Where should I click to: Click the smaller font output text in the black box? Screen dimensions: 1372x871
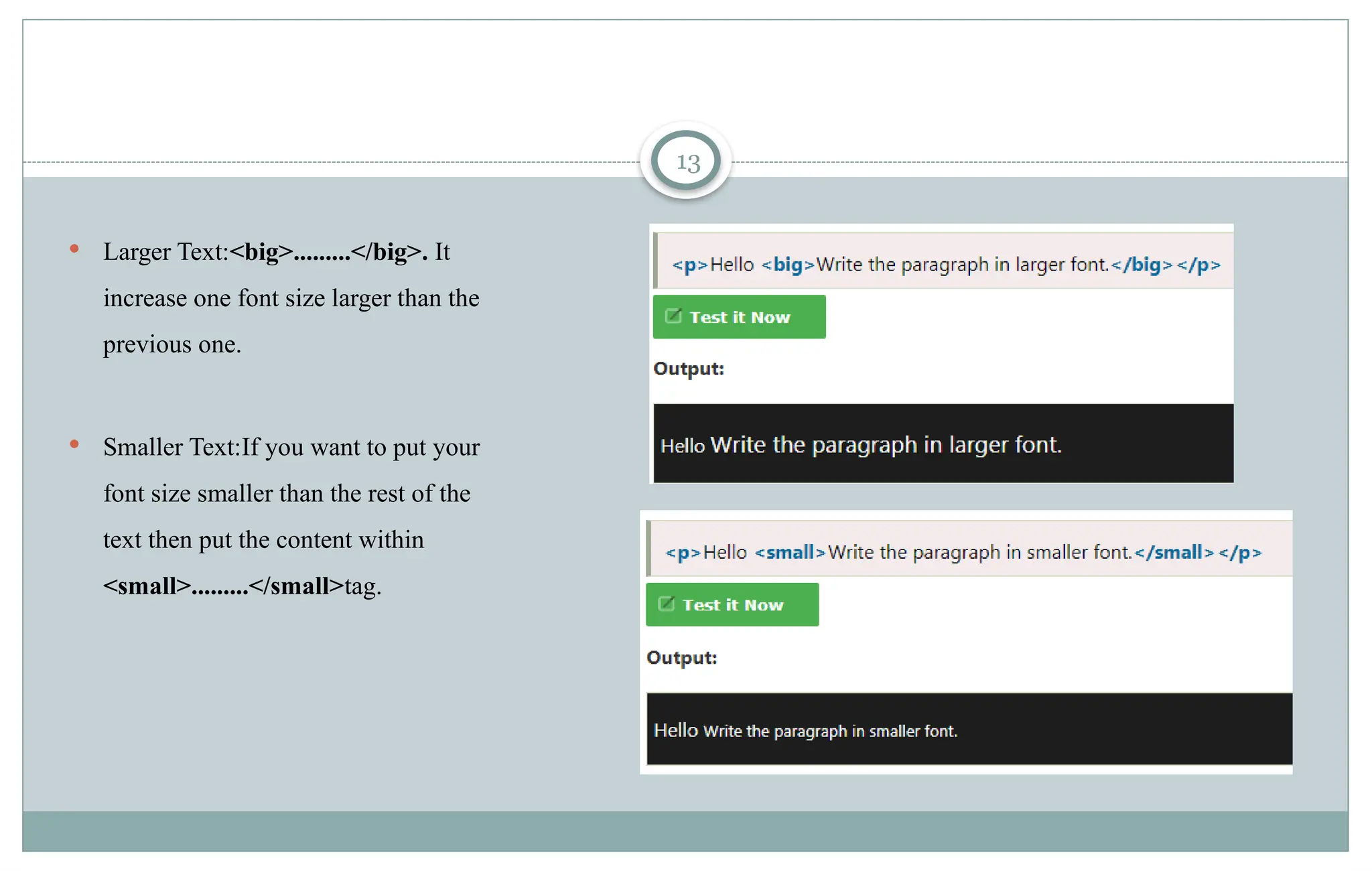831,731
